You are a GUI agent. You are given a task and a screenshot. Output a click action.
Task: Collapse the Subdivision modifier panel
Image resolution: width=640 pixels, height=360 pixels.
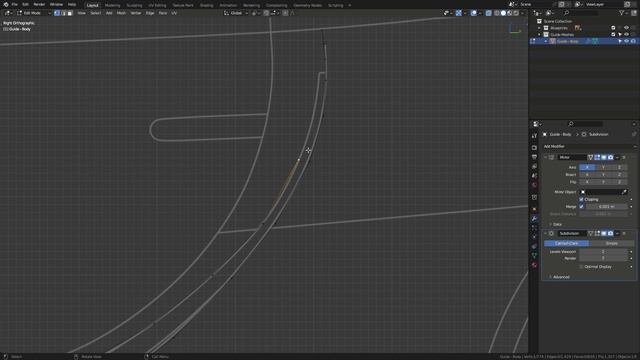click(x=545, y=233)
